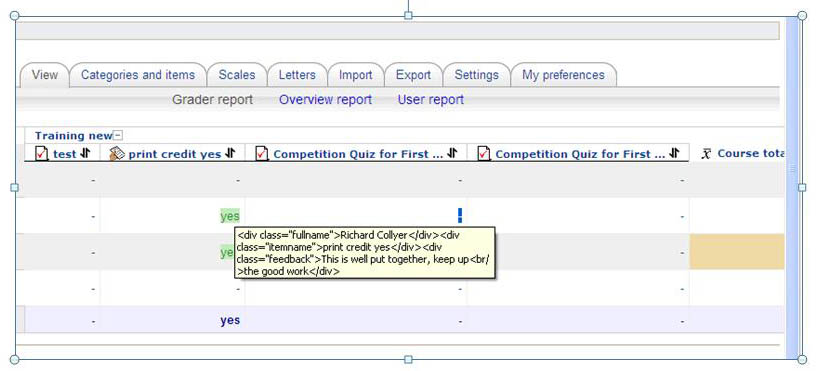Sort by the second Competition Quiz column
This screenshot has width=822, height=371.
click(x=675, y=153)
